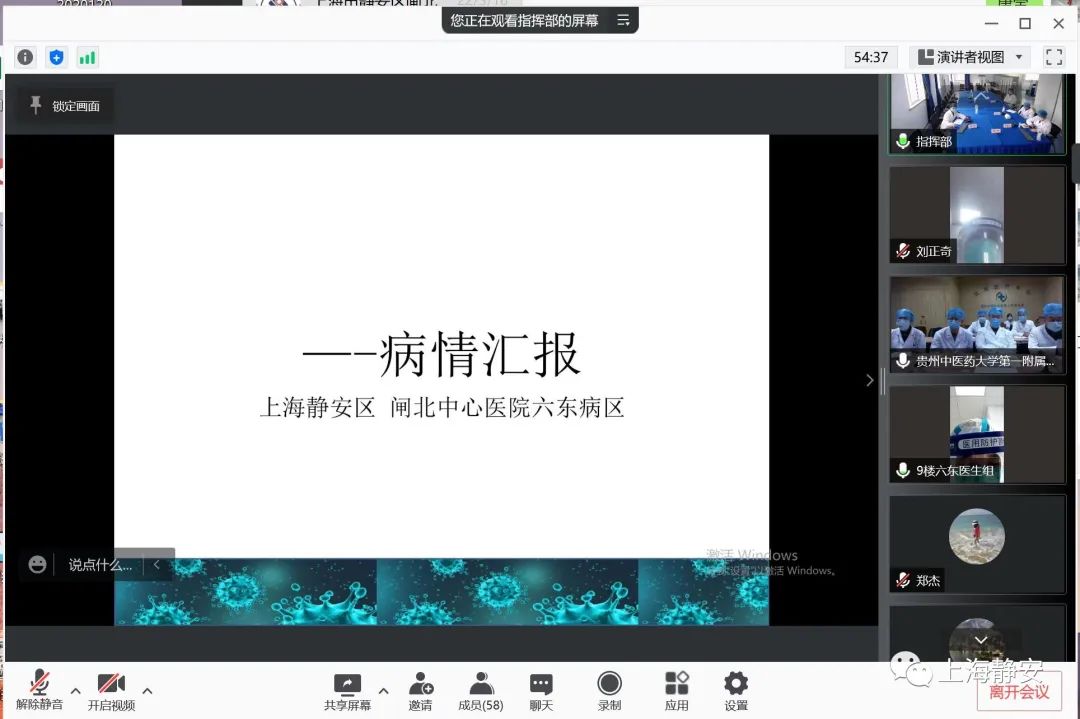This screenshot has width=1080, height=719.
Task: Enter full screen with the corner-brackets icon
Action: [x=1054, y=57]
